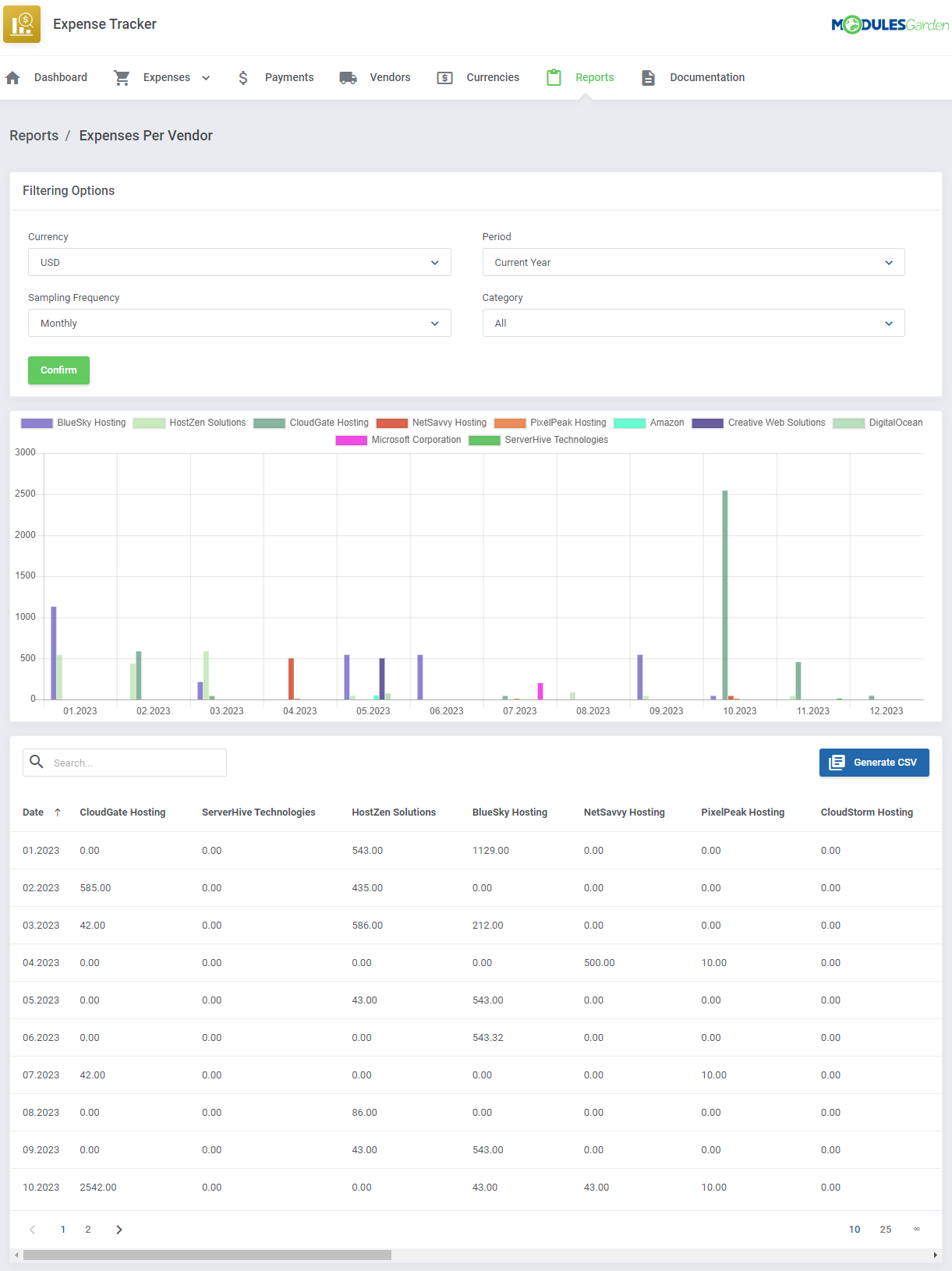Sort by HostZen Solutions column header
This screenshot has height=1271, width=952.
tap(394, 813)
